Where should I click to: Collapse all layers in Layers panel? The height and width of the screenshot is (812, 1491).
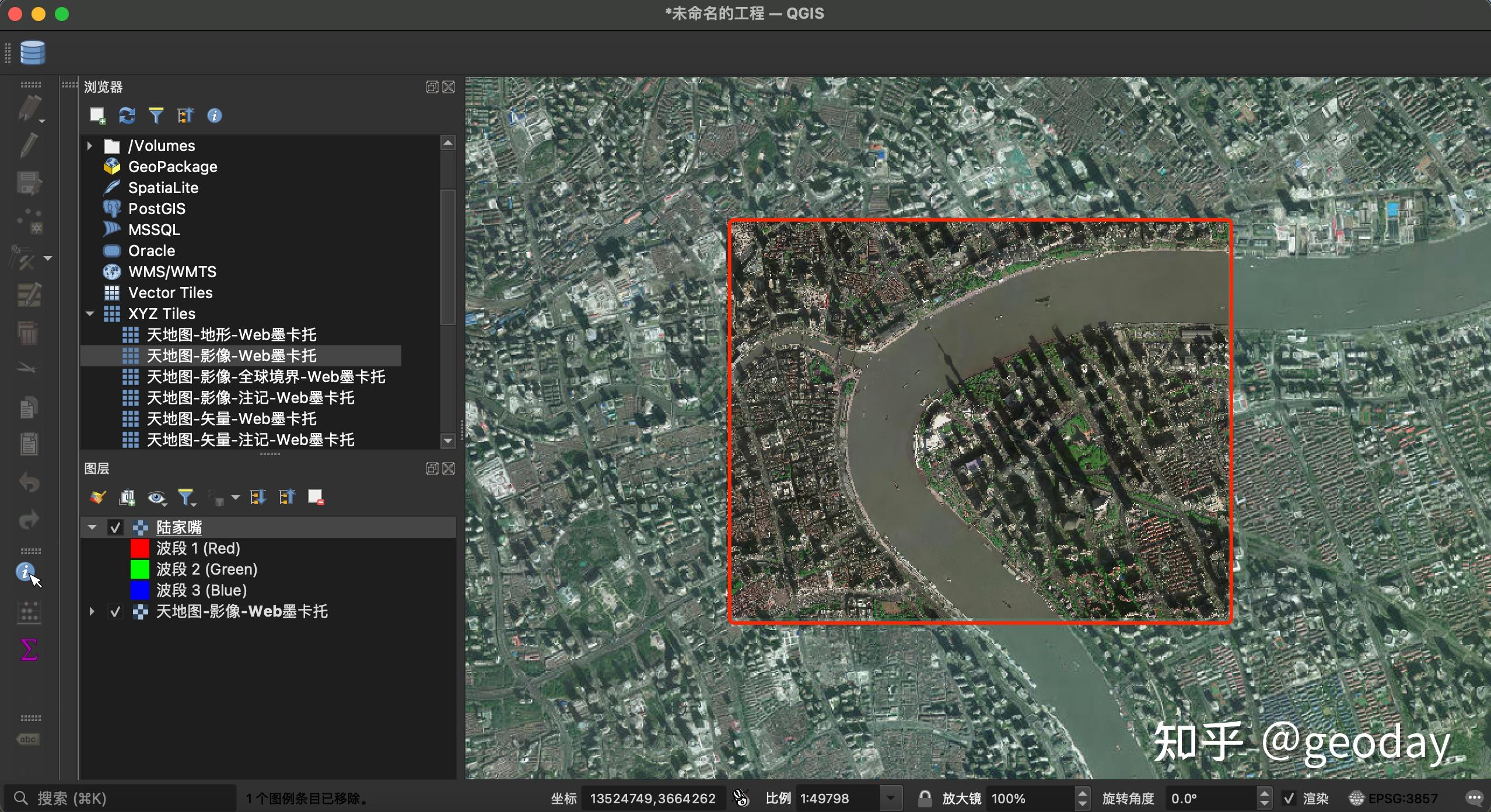coord(287,497)
